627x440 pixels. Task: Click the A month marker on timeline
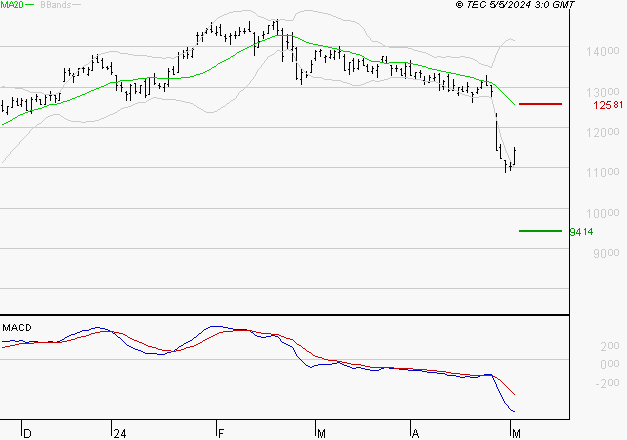point(415,434)
